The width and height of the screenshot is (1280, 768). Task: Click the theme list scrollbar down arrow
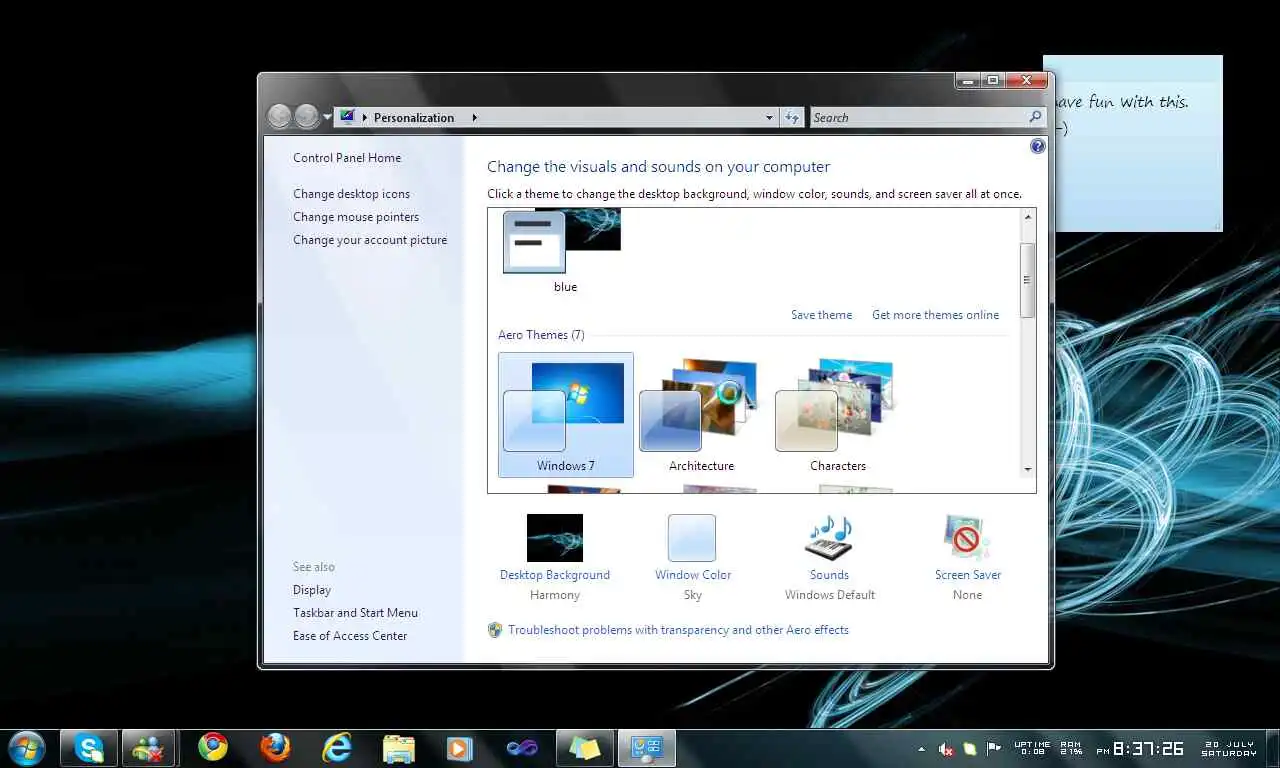(x=1027, y=469)
